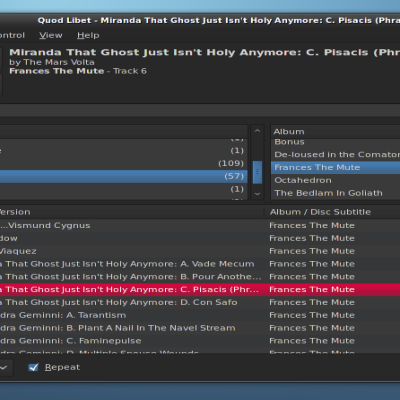Click Frances The Mute - Track 6 text
The image size is (400, 400).
pyautogui.click(x=78, y=71)
